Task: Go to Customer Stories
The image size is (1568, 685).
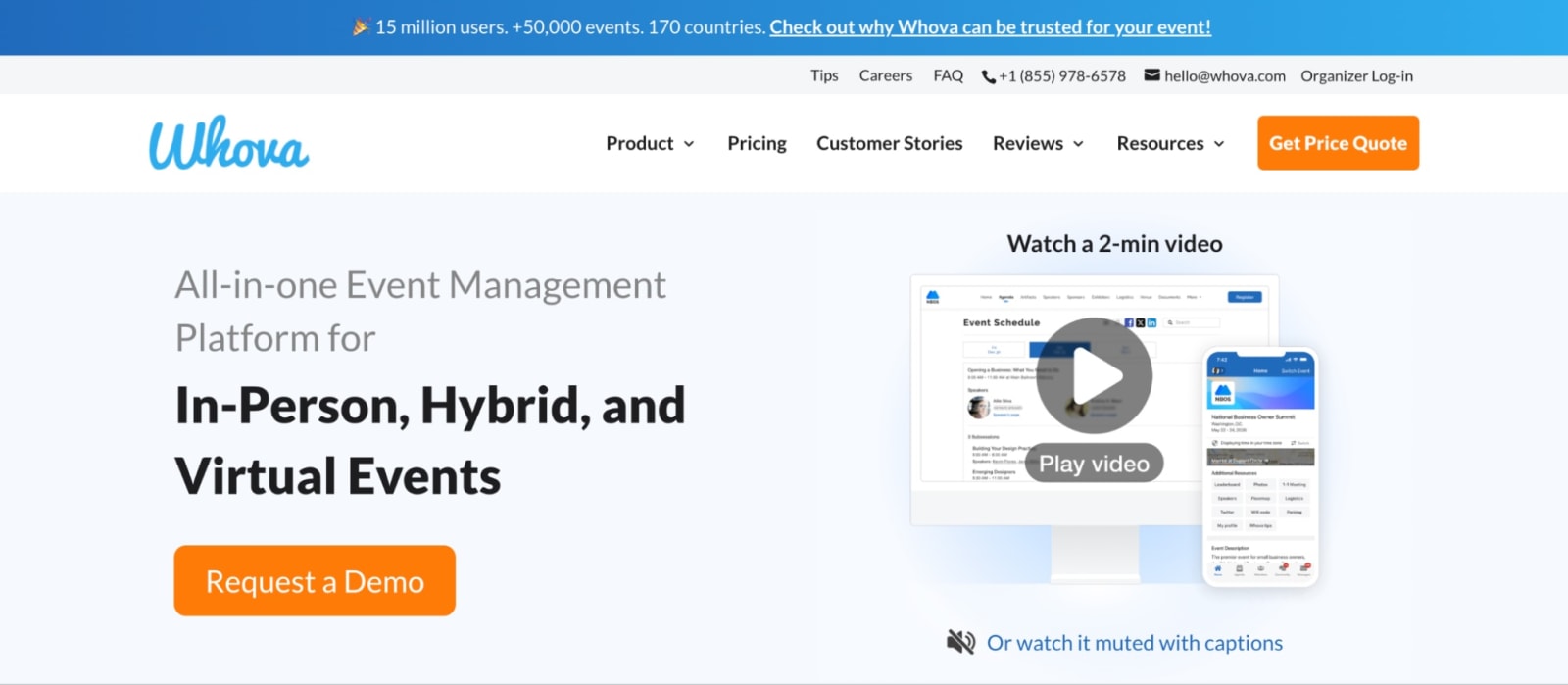Action: coord(890,143)
